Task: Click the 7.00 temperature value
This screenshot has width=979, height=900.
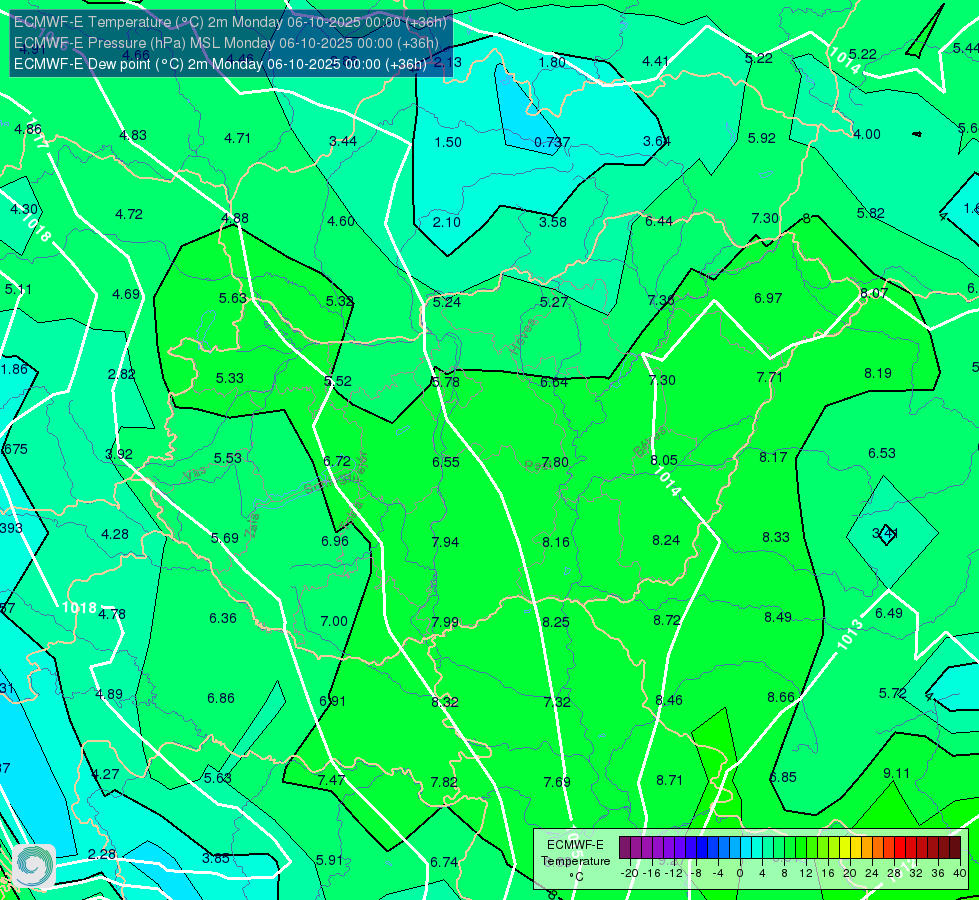Action: pos(334,621)
